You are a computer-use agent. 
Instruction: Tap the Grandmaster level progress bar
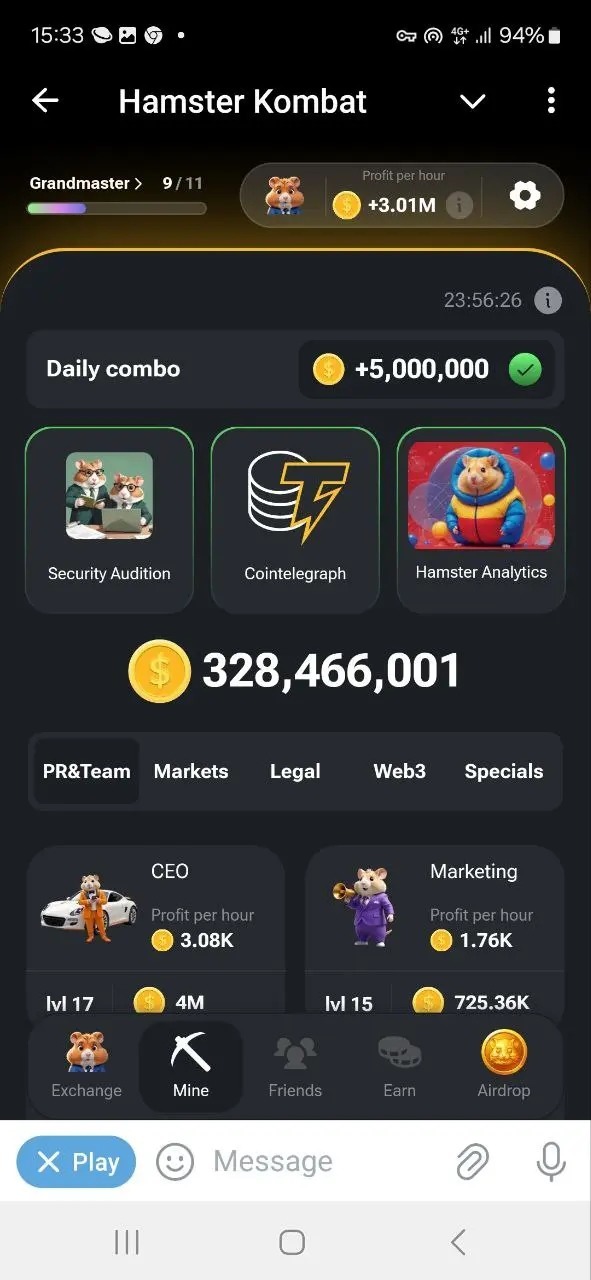pyautogui.click(x=117, y=209)
